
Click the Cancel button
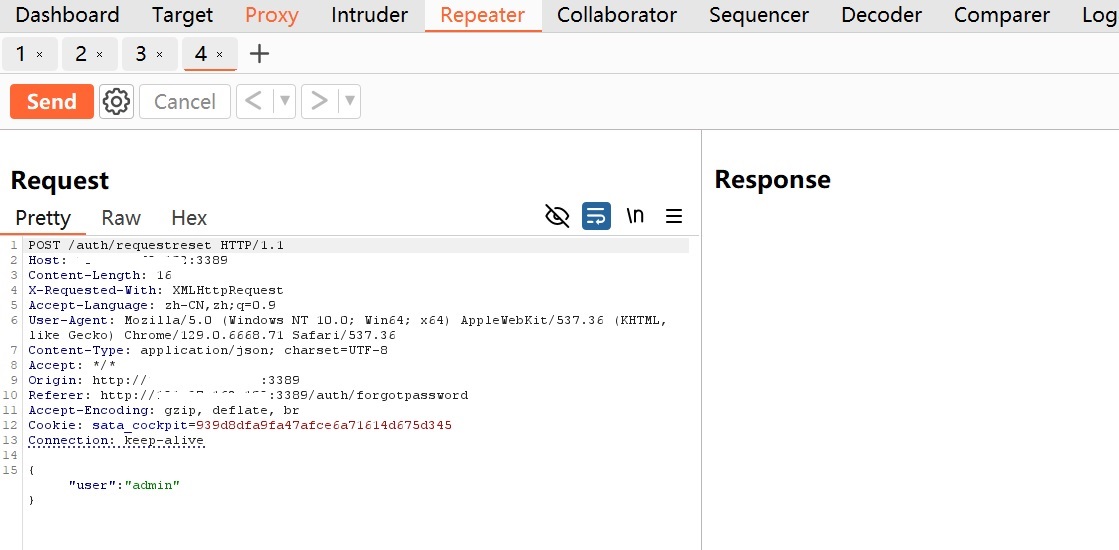point(185,101)
